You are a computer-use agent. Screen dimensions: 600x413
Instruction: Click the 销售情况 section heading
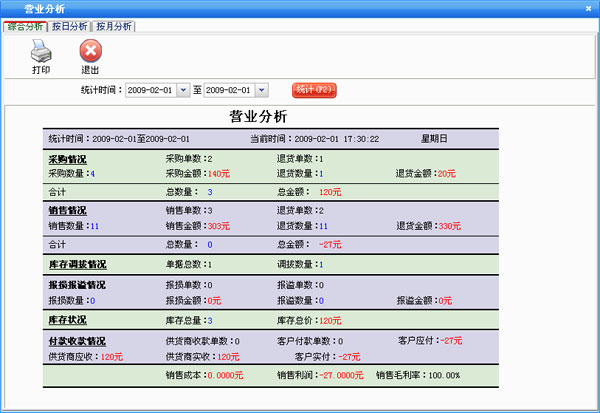pos(67,211)
